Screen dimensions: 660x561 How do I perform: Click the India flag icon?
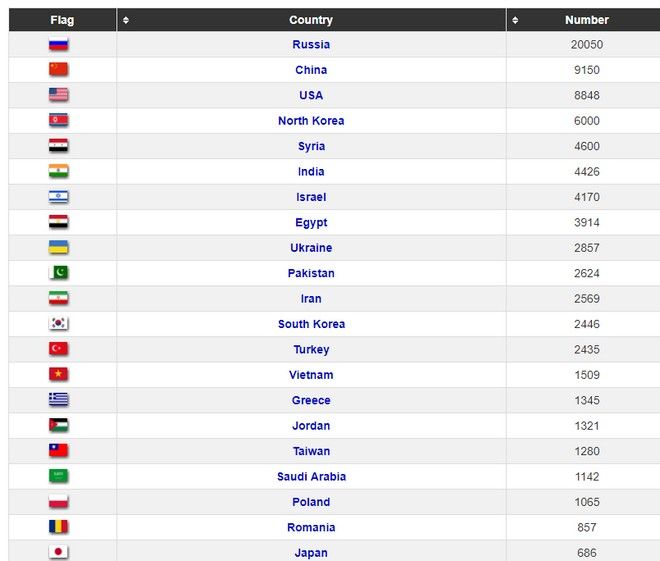(x=59, y=172)
